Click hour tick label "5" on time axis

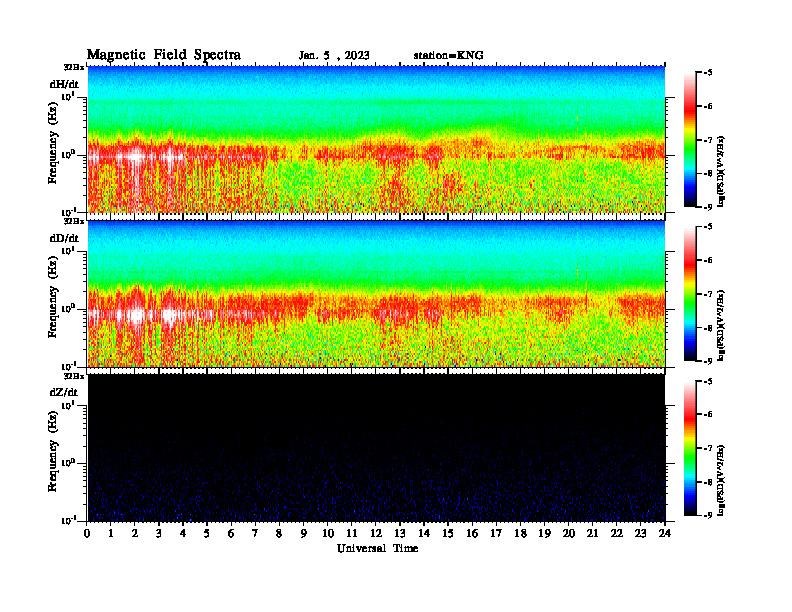207,533
